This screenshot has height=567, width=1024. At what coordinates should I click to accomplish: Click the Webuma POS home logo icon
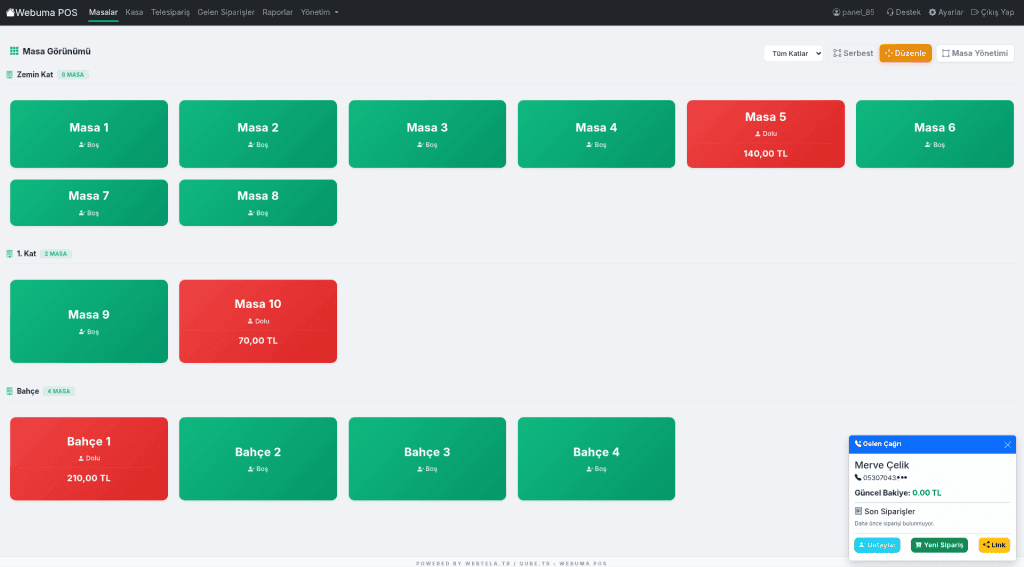[10, 12]
